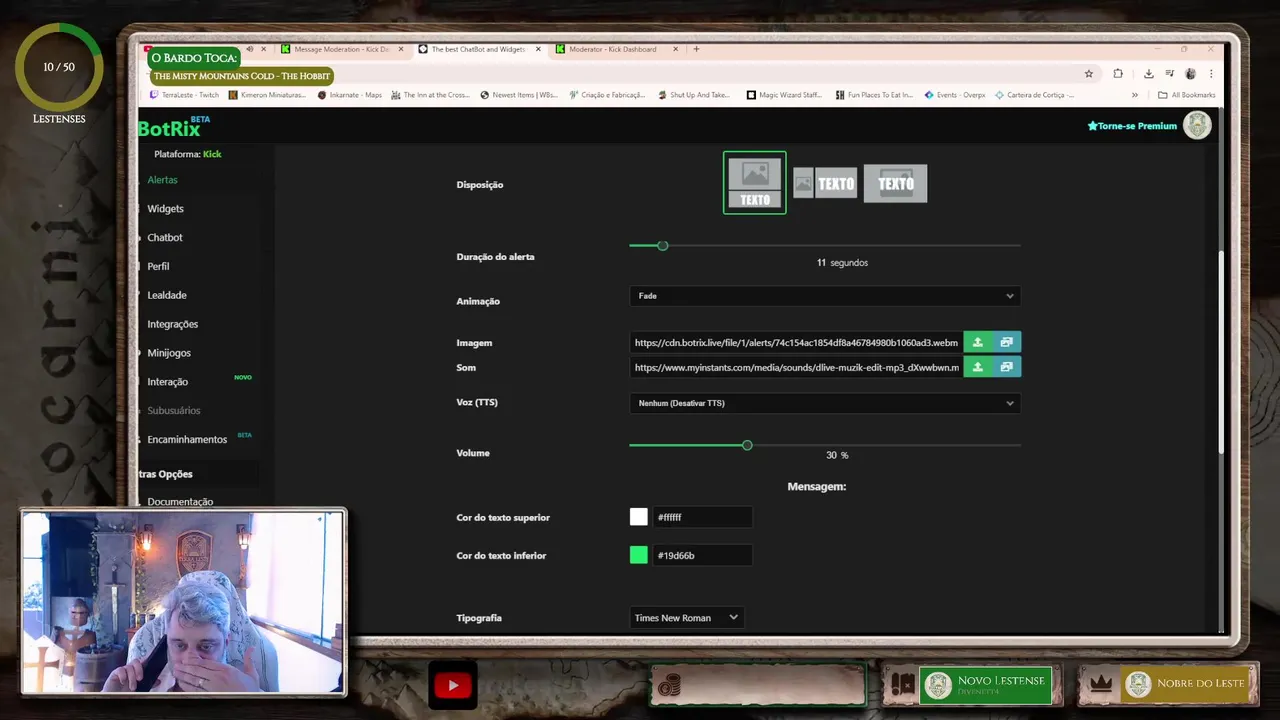Open Interação in the sidebar

pyautogui.click(x=167, y=382)
